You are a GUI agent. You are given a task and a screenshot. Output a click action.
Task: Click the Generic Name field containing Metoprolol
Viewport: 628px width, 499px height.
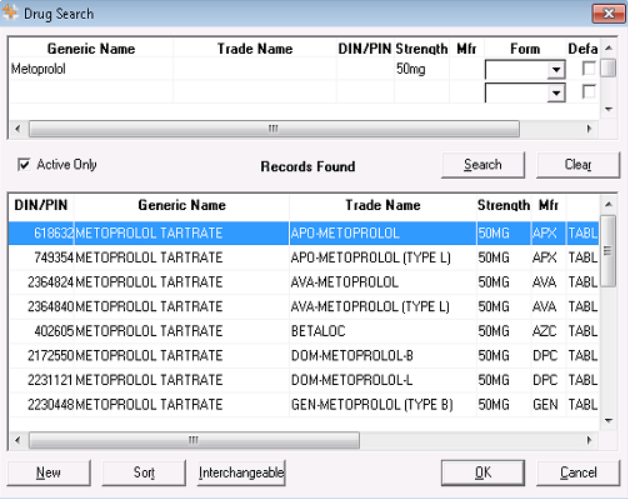(91, 69)
